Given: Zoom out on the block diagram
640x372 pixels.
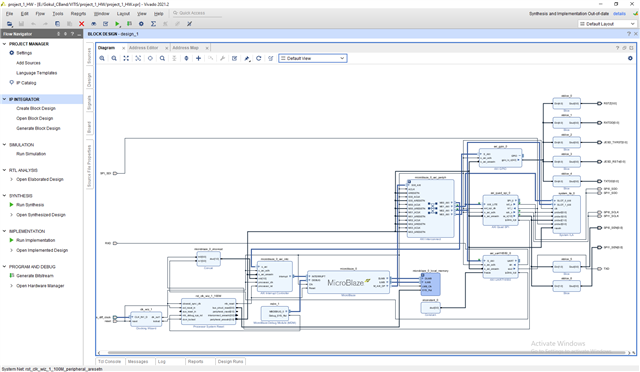Looking at the screenshot, I should pyautogui.click(x=114, y=58).
